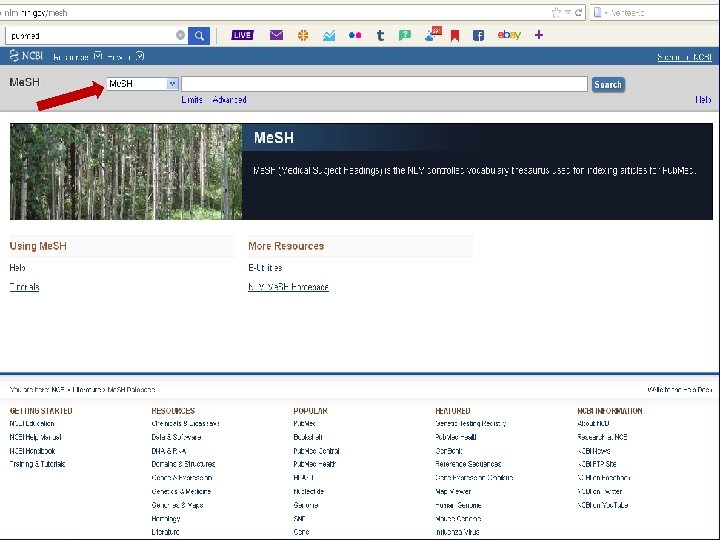The width and height of the screenshot is (720, 540).
Task: Open GenBank link under Featured
Action: point(449,451)
